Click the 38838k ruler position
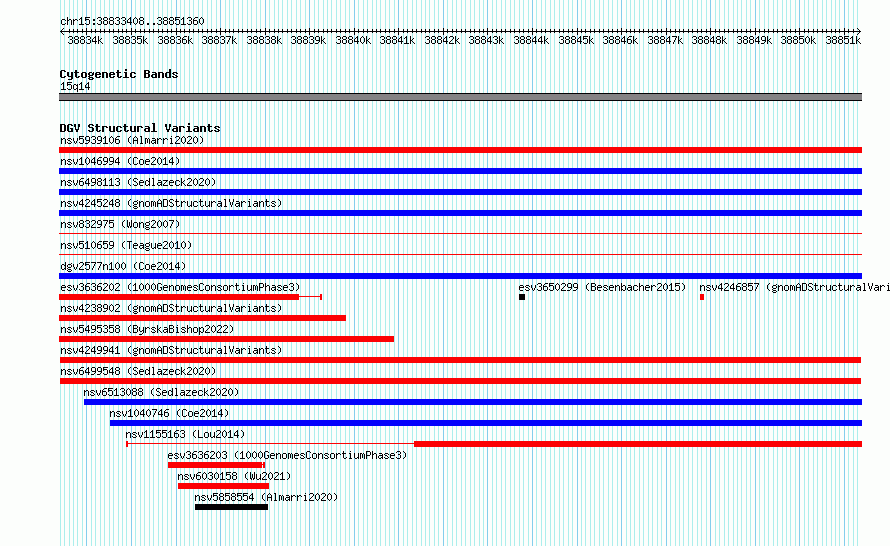The height and width of the screenshot is (546, 890). point(264,40)
